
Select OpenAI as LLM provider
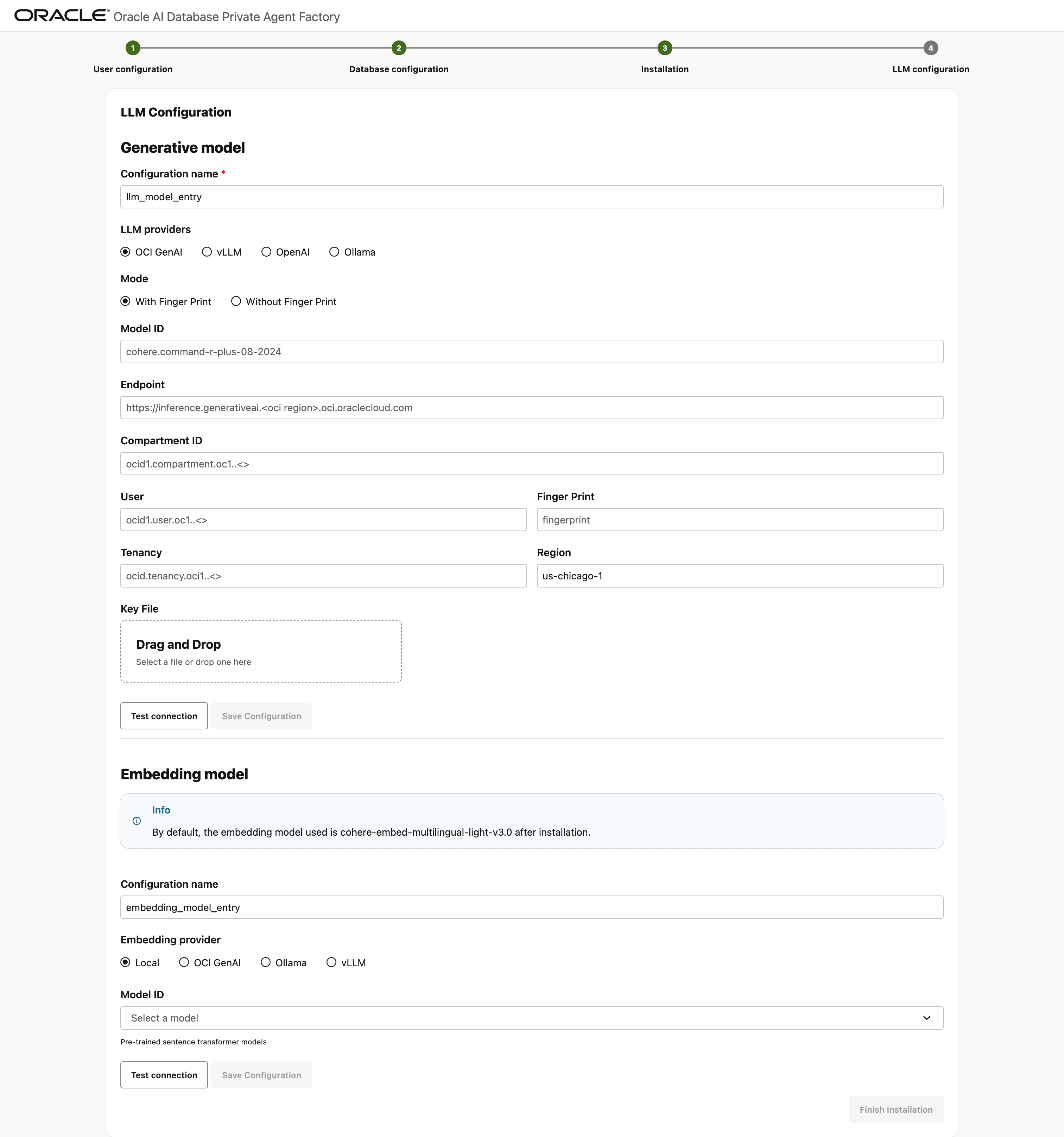point(266,252)
